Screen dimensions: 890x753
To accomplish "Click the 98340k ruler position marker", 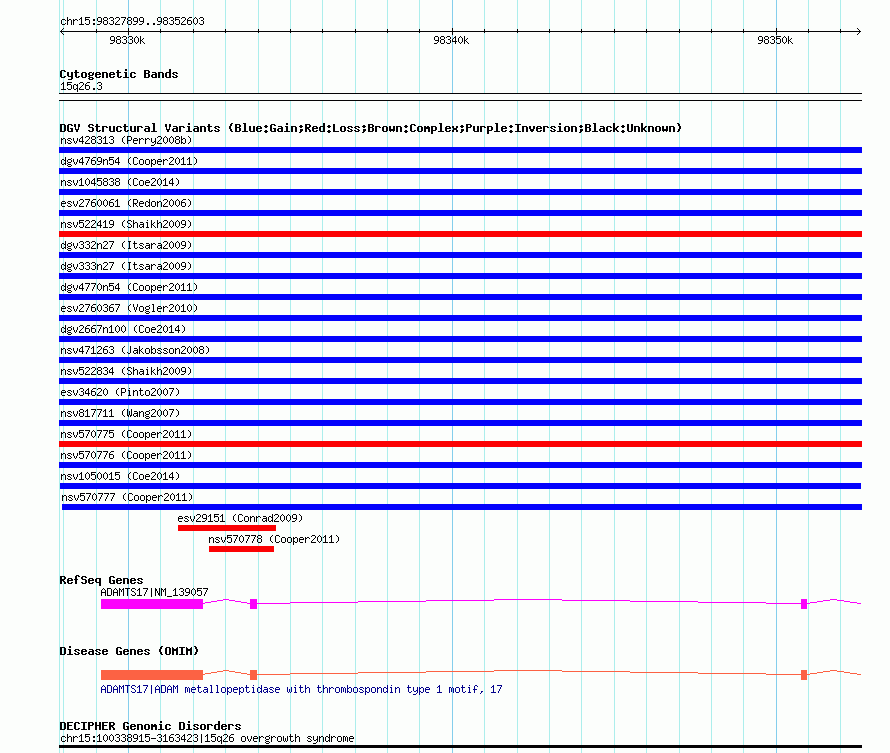I will point(451,41).
